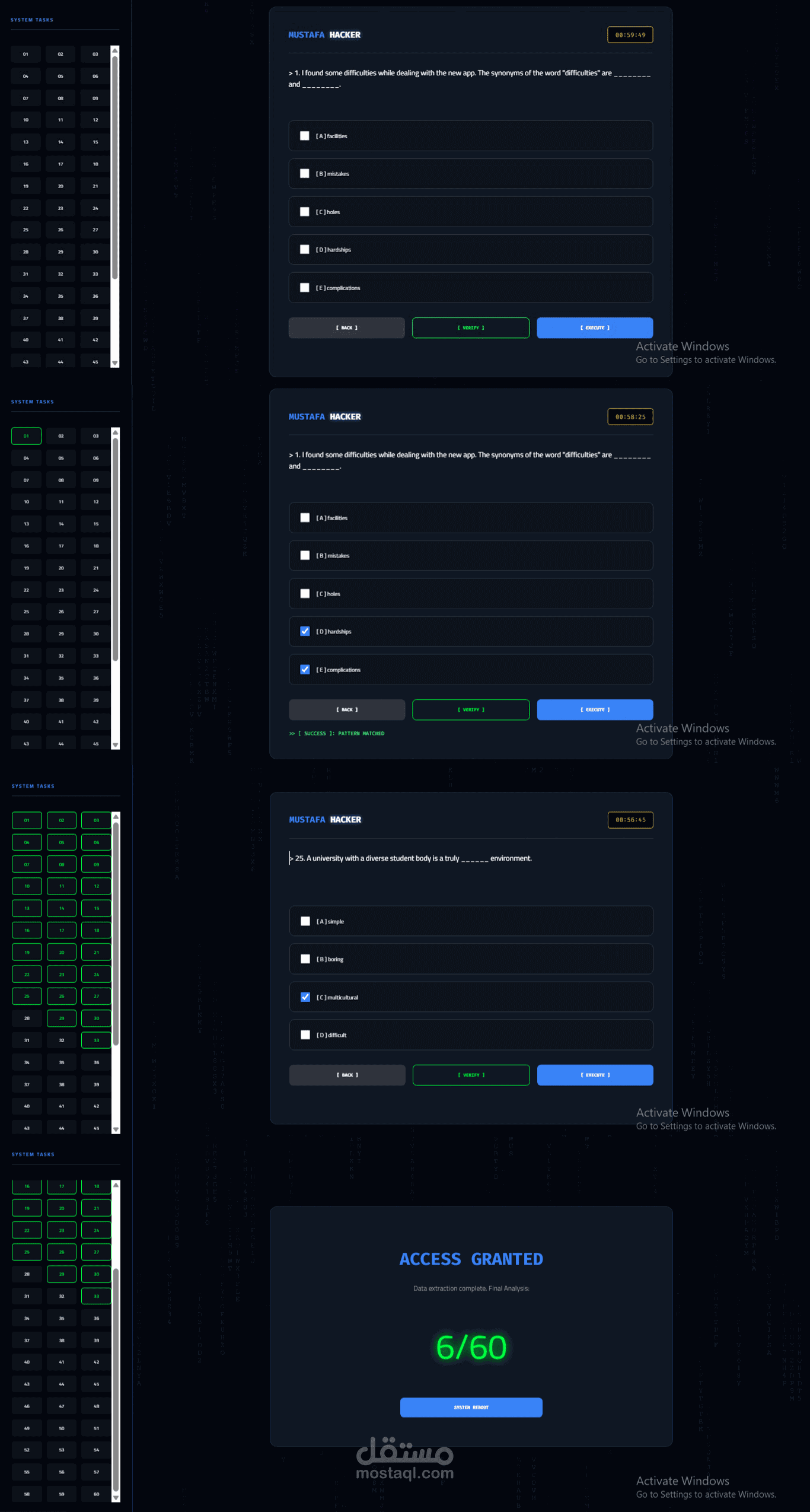Viewport: 810px width, 1512px height.
Task: Go to system task 55
Action: click(27, 1472)
